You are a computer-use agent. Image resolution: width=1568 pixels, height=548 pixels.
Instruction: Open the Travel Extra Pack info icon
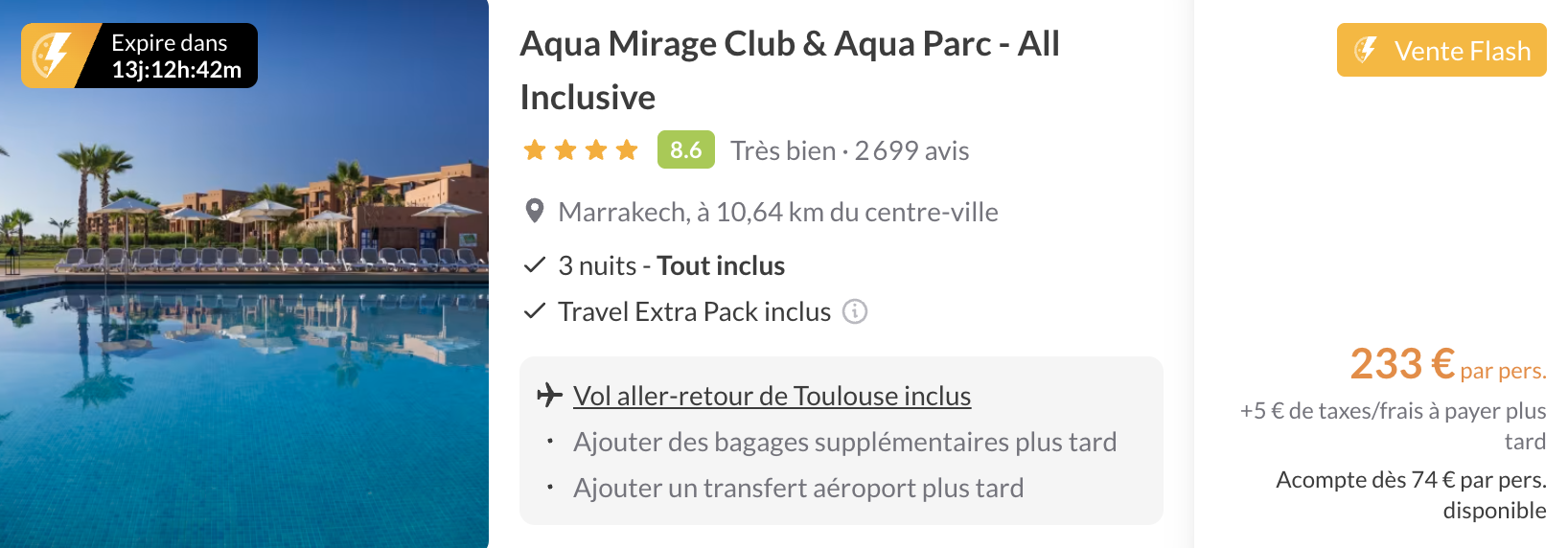tap(854, 311)
